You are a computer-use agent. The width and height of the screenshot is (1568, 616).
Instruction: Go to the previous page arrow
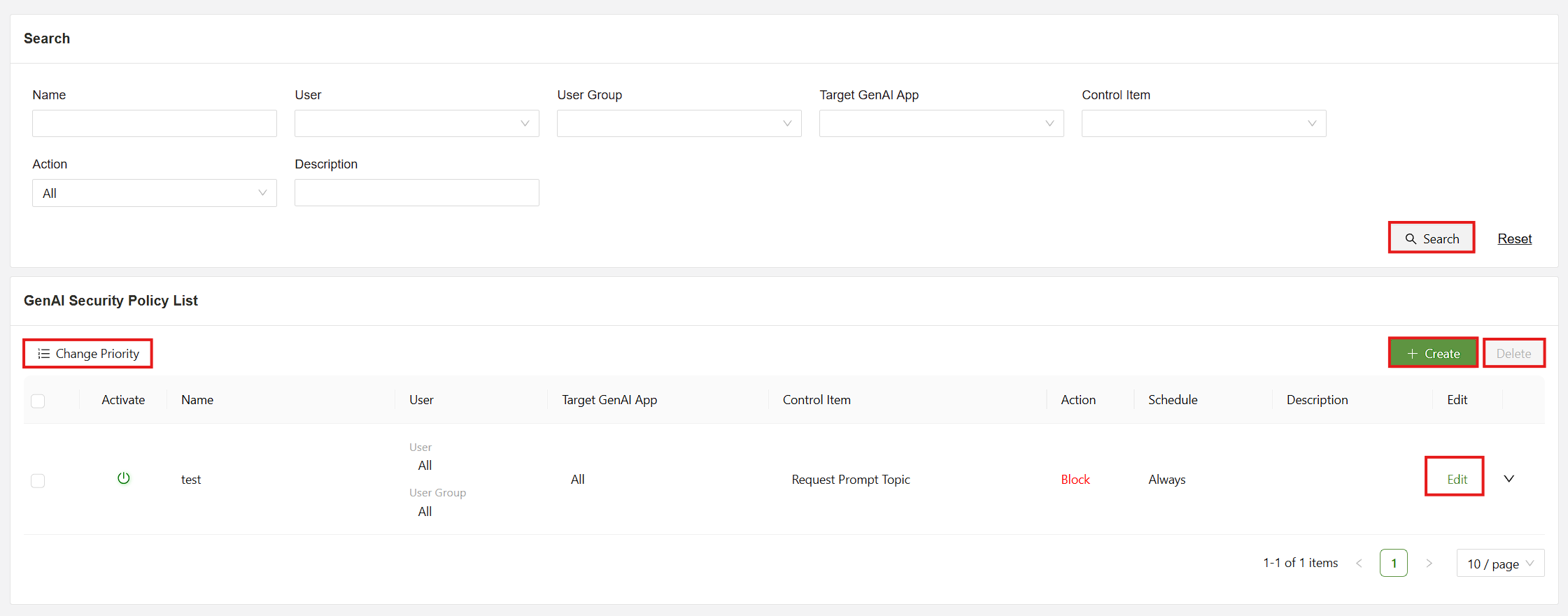(1359, 563)
